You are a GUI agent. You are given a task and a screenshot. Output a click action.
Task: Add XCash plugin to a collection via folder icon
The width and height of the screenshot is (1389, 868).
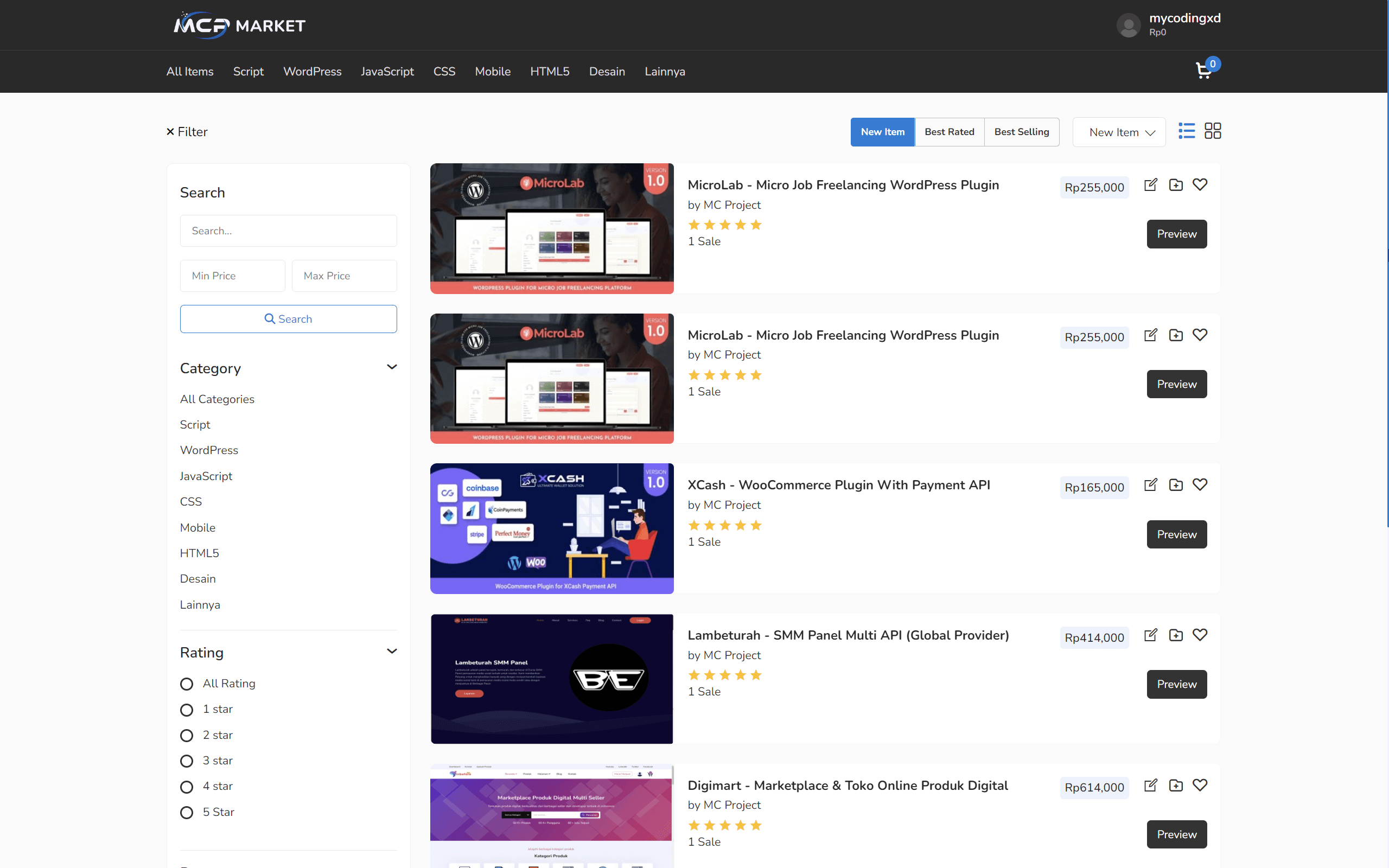click(x=1175, y=484)
